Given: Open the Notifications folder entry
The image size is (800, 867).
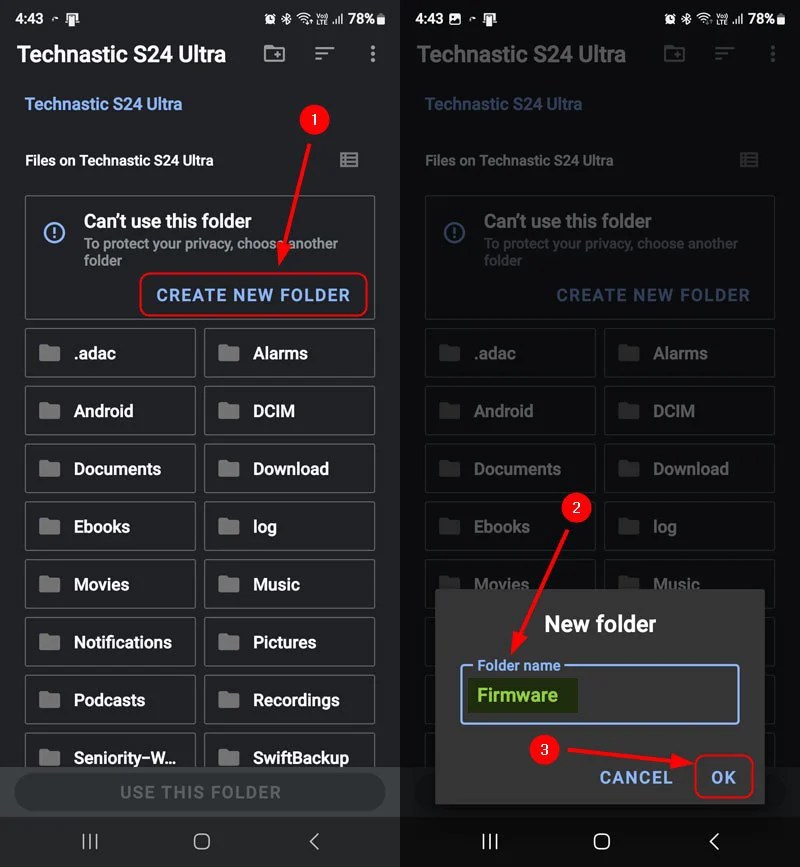Looking at the screenshot, I should tap(110, 642).
